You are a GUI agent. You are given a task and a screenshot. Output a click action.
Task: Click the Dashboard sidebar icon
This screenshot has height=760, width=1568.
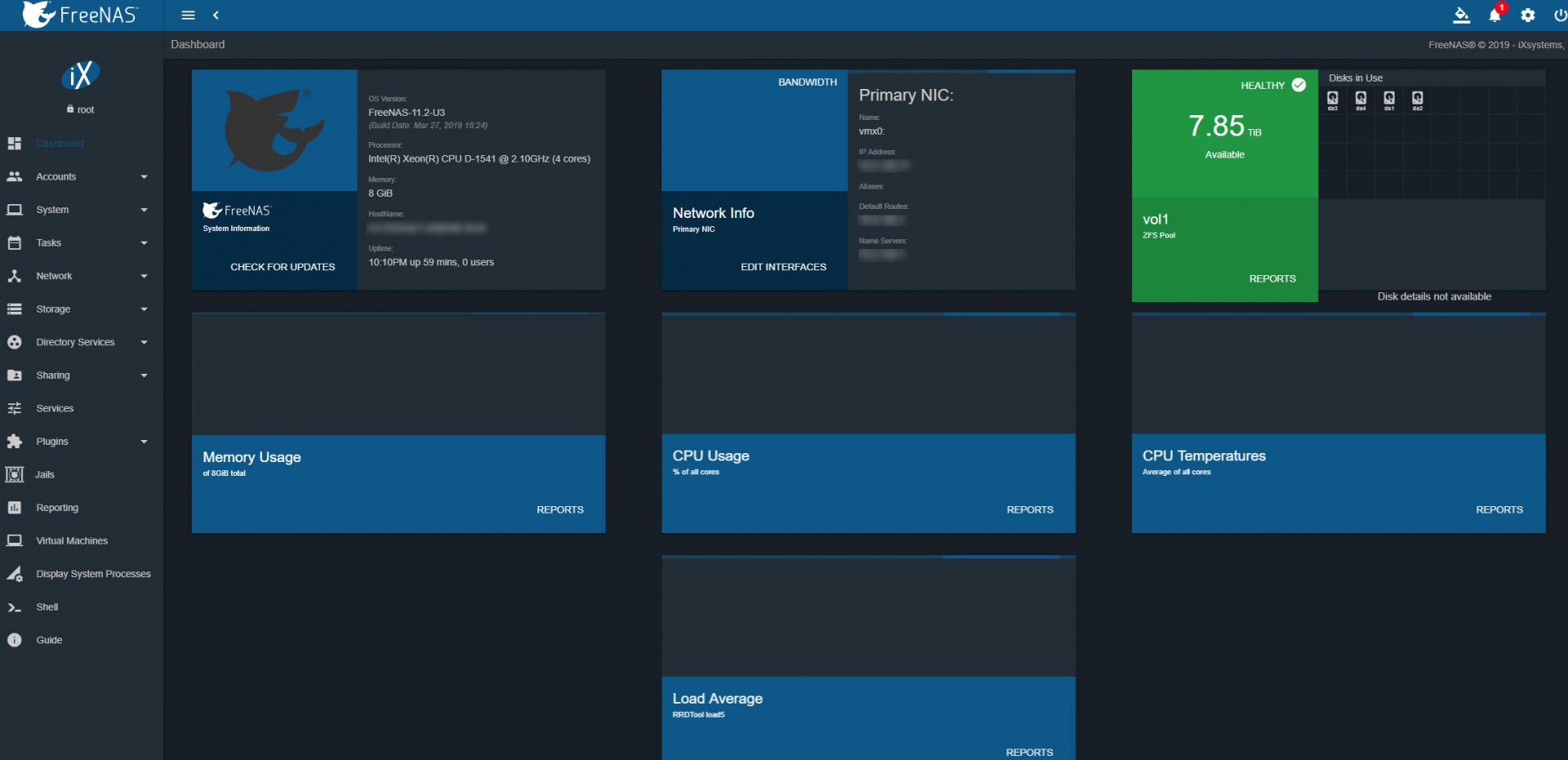point(14,144)
